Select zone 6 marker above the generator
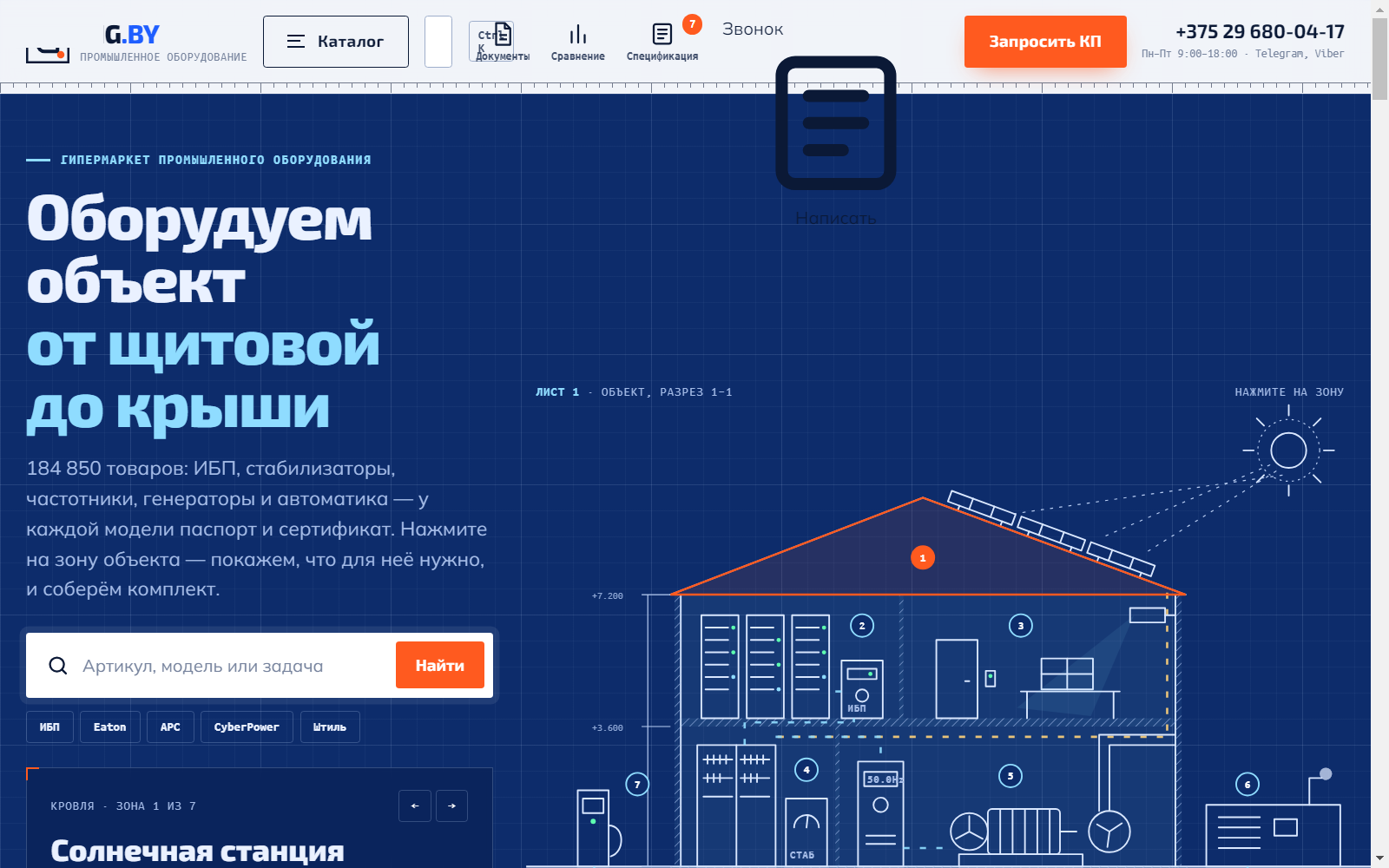This screenshot has width=1389, height=868. pos(1247,785)
